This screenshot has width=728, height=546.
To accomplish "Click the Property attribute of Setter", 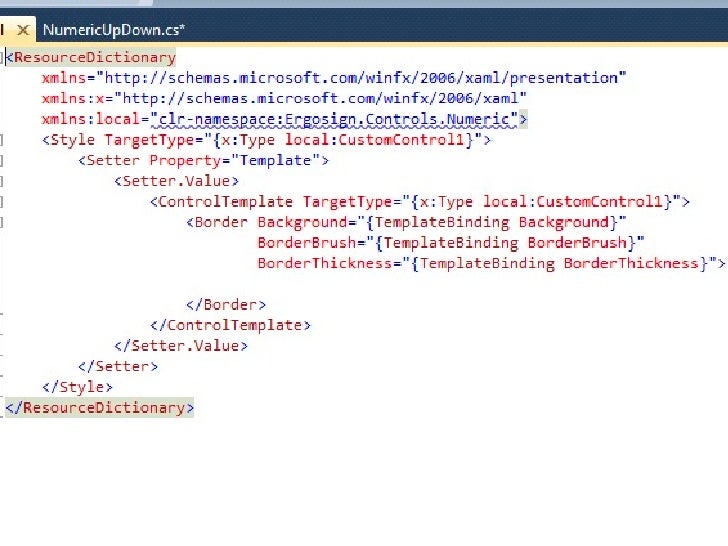I will pos(185,161).
